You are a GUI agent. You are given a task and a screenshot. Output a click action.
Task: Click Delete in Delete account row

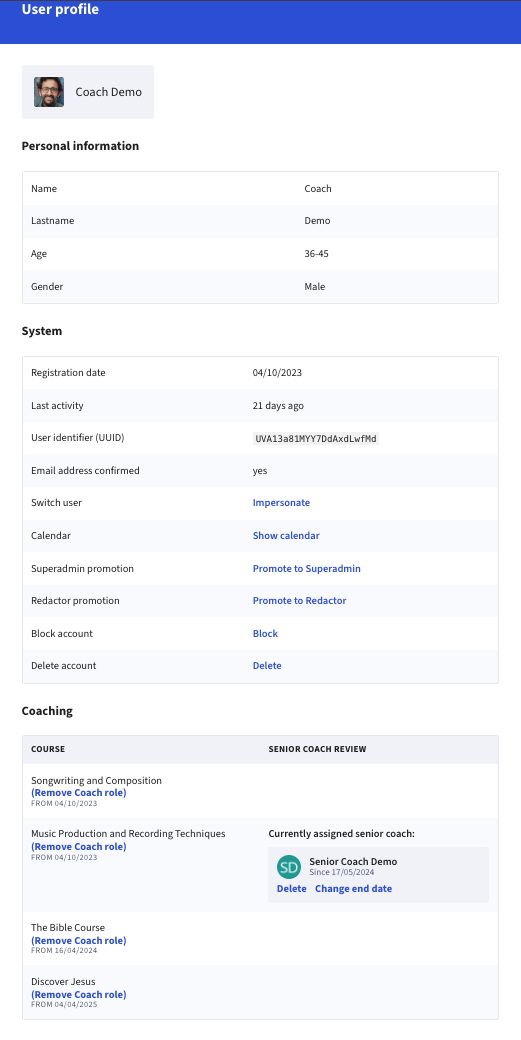coord(266,665)
